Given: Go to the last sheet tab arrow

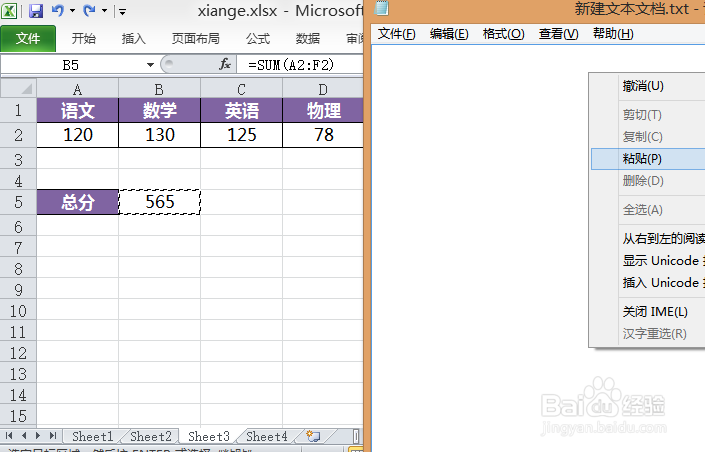Looking at the screenshot, I should [53, 435].
